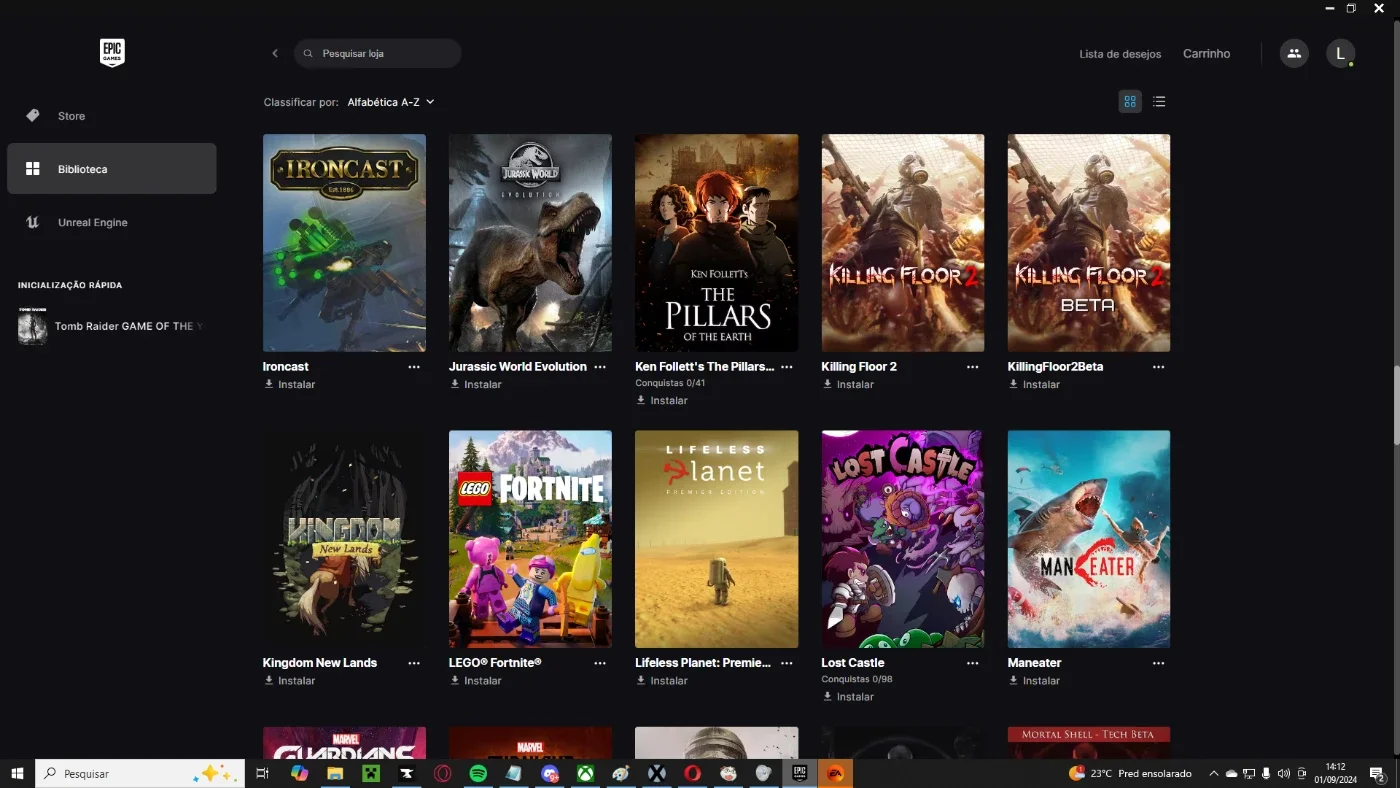Open more options for LEGO Fortnite

[600, 663]
